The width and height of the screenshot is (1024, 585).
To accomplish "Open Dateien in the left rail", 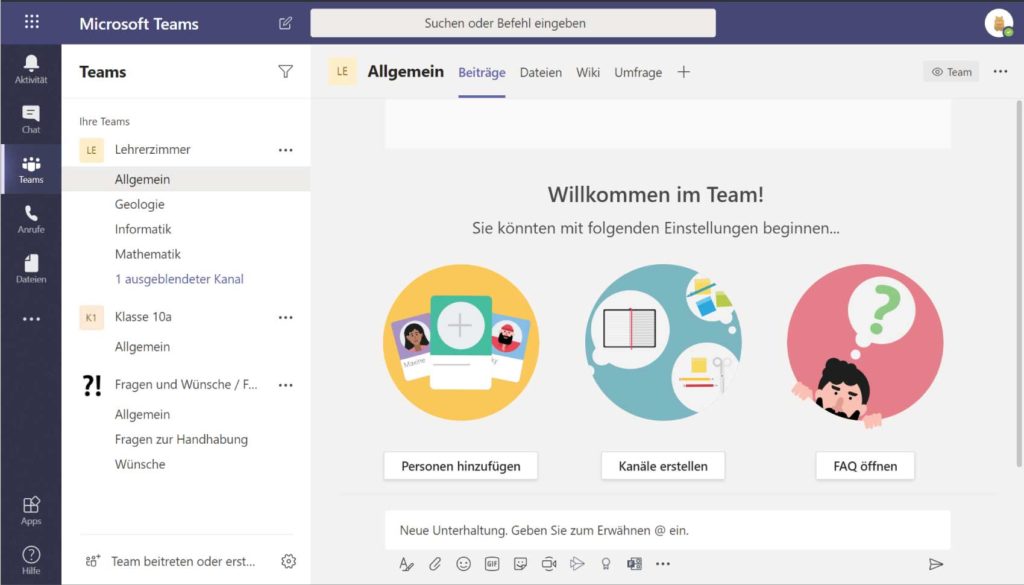I will click(x=31, y=269).
